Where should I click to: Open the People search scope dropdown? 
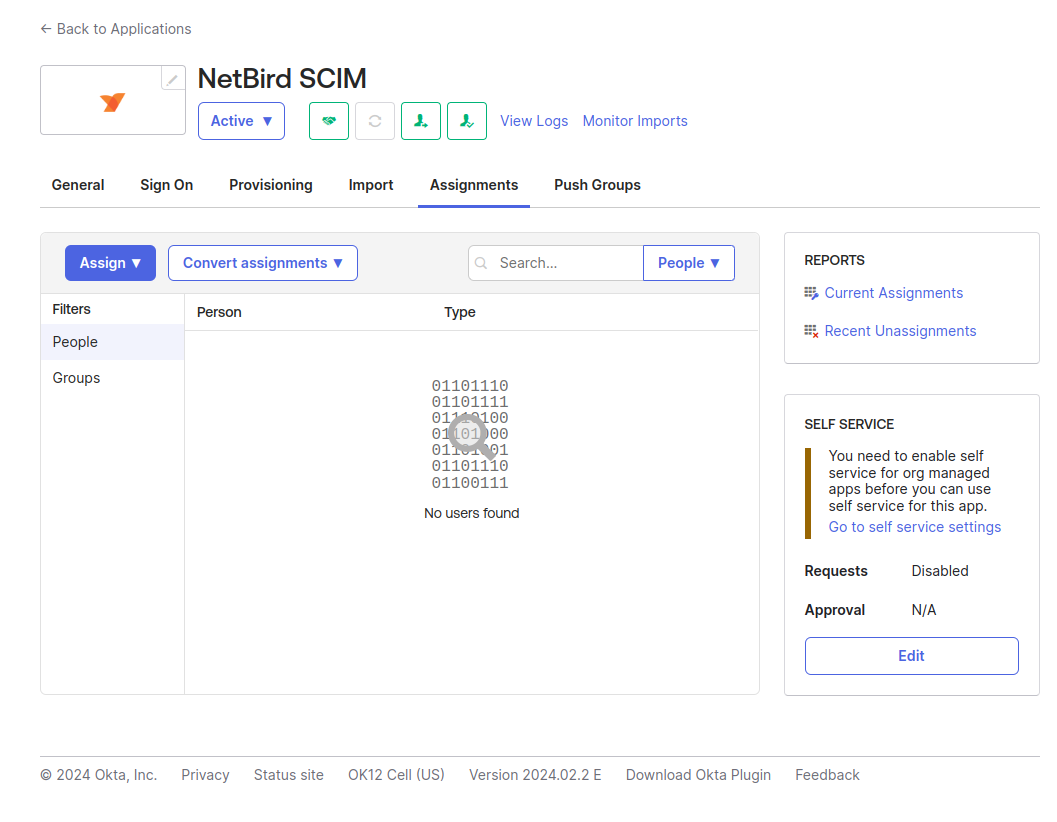[688, 263]
